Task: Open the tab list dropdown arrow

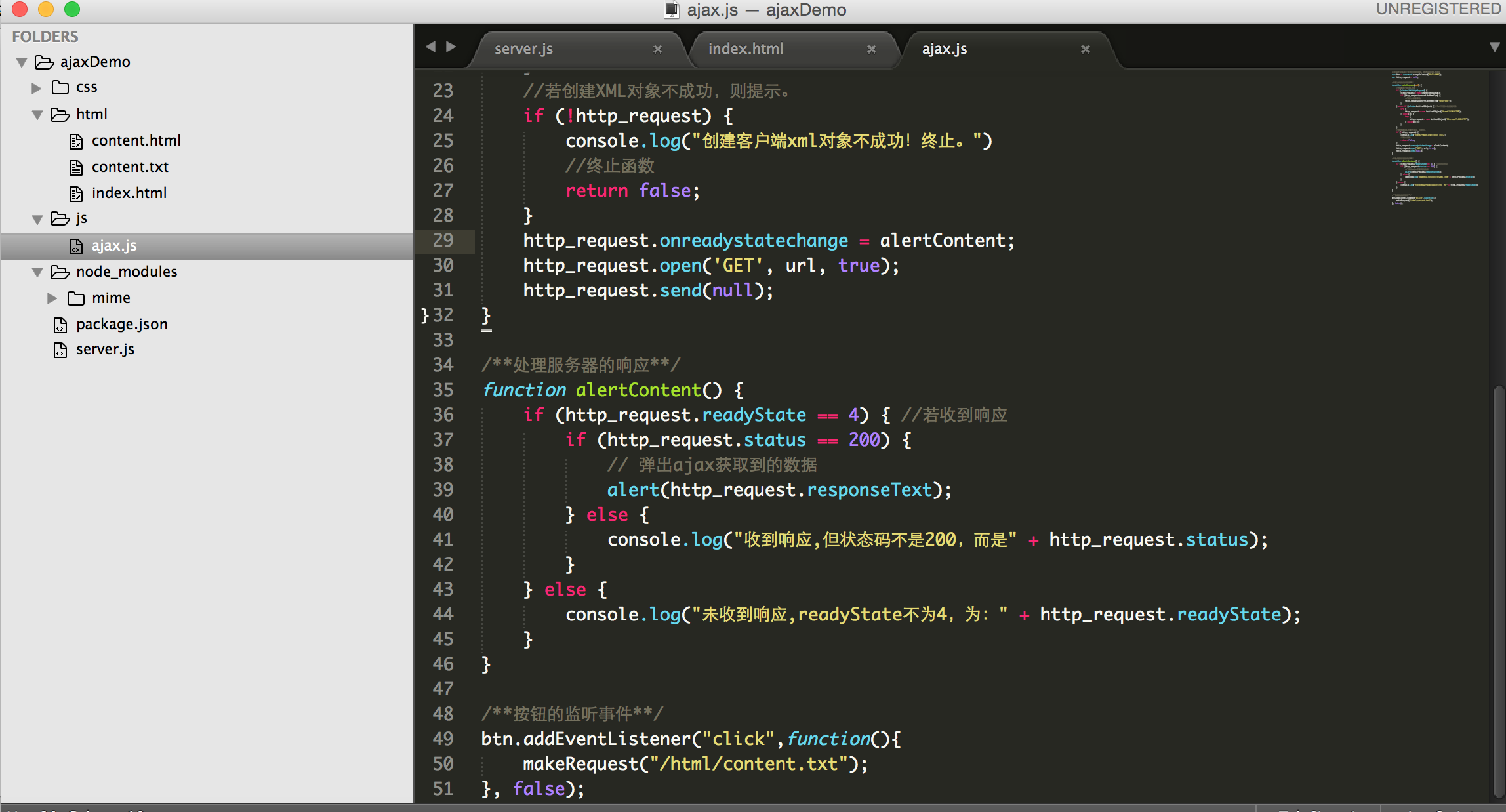Action: point(1494,47)
